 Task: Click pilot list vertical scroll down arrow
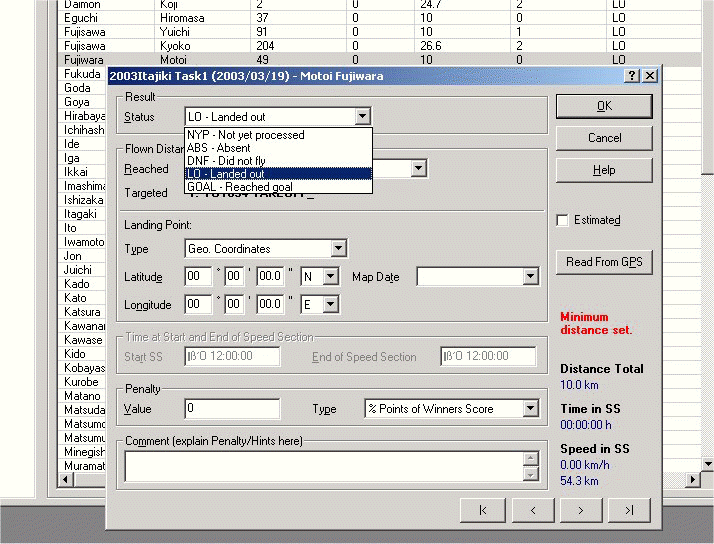(708, 464)
